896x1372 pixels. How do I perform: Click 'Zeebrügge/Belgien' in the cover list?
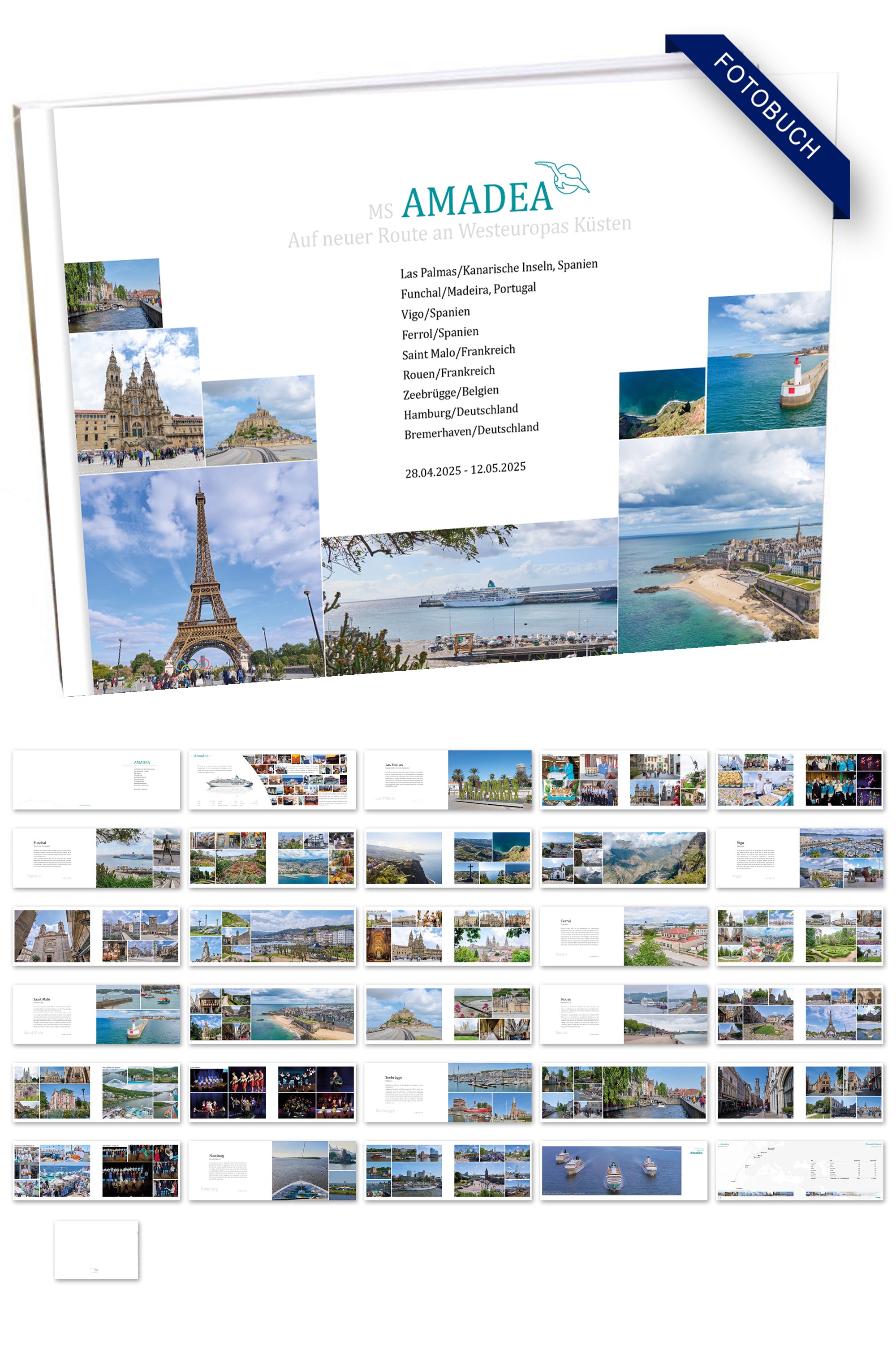tap(451, 392)
